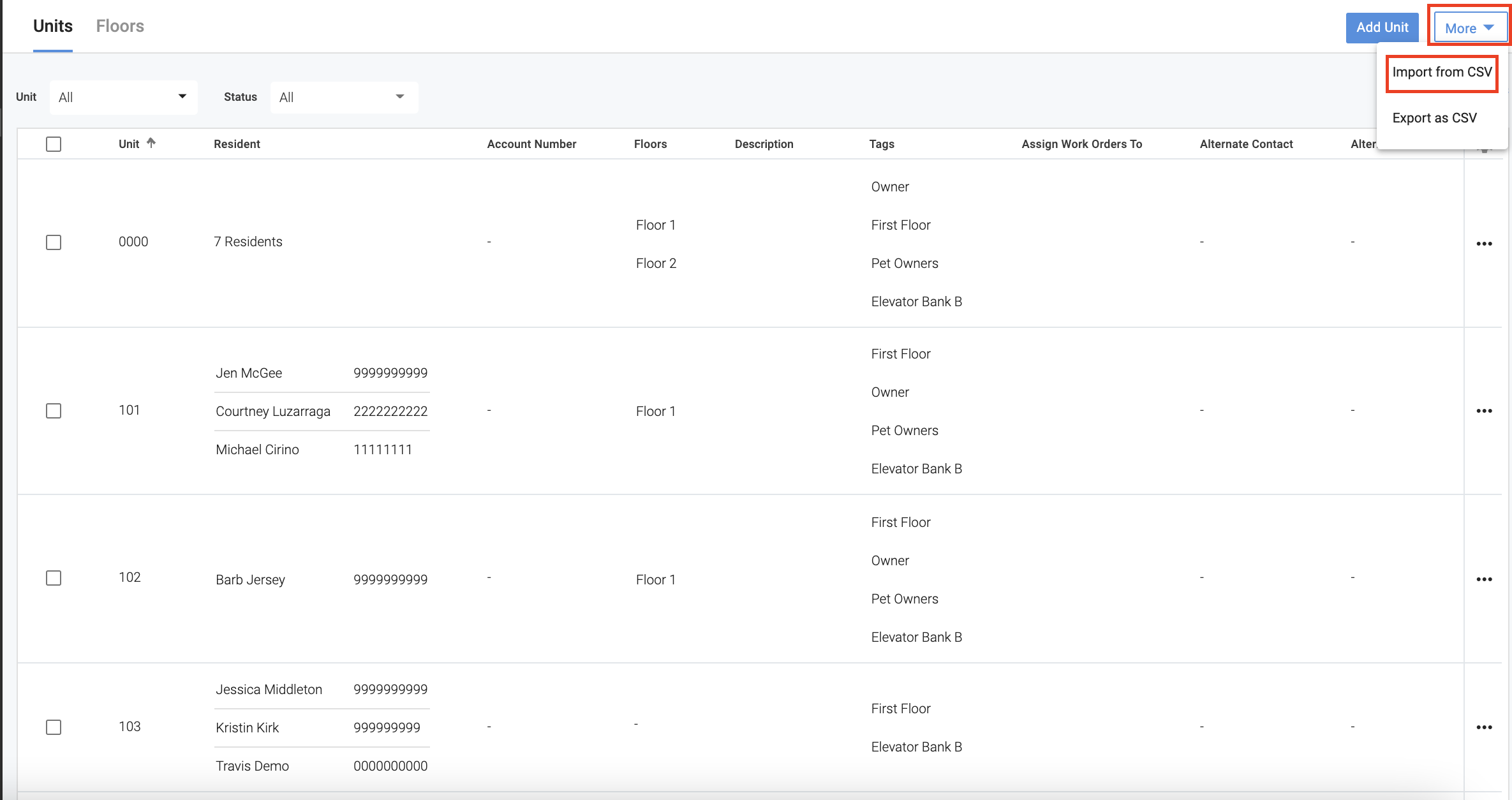Screen dimensions: 1512x800
Task: Open three-dot menu for unit 0000
Action: [1484, 244]
